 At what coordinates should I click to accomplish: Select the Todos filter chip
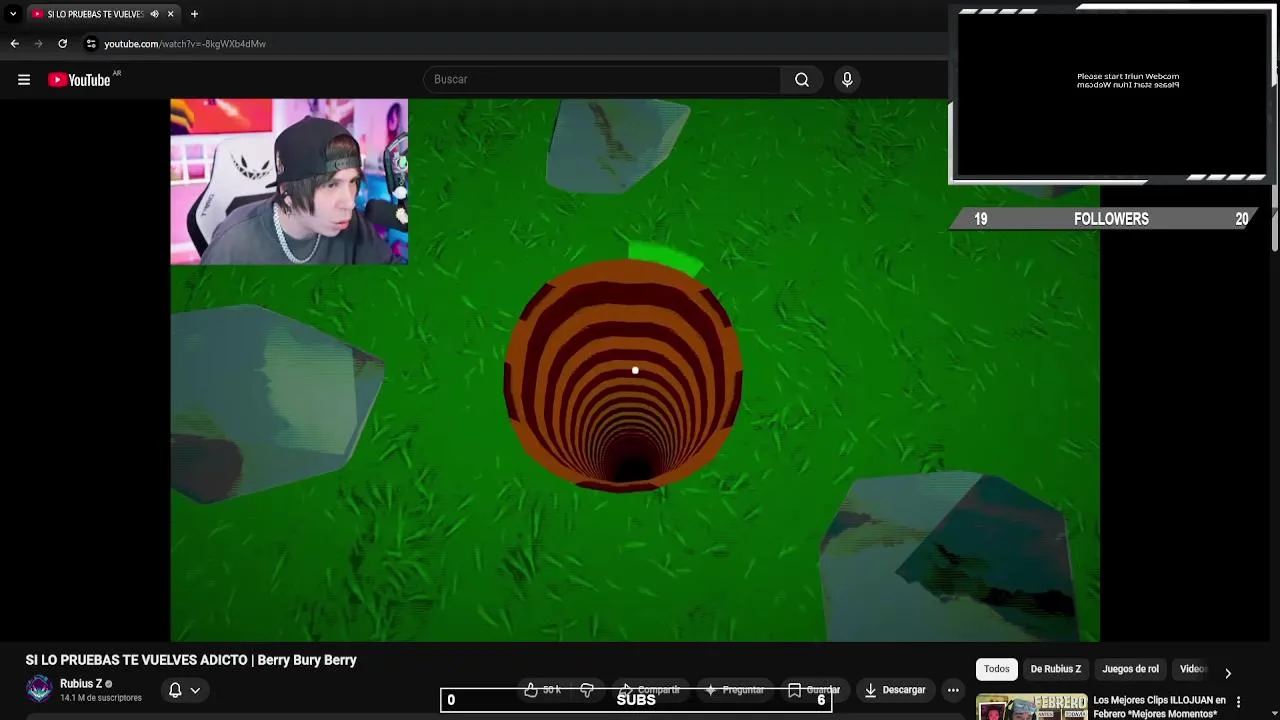(x=997, y=669)
